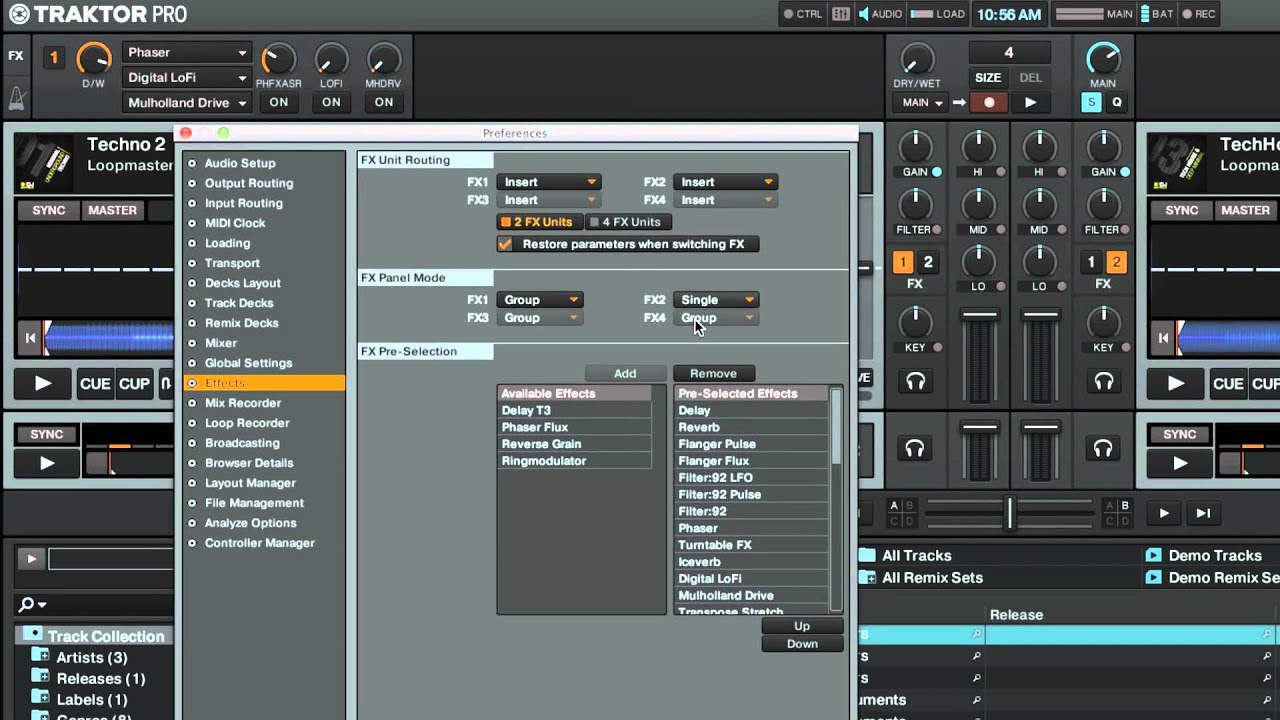Image resolution: width=1280 pixels, height=720 pixels.
Task: Toggle the S snap button near MAIN
Action: [x=1091, y=102]
